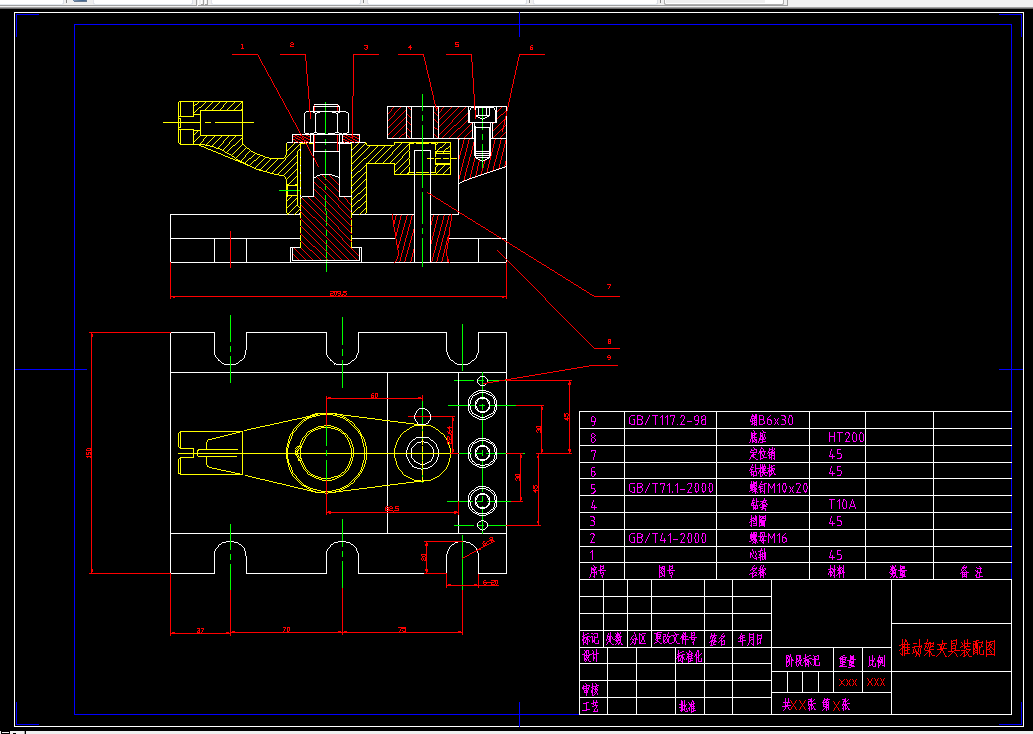Select the sheet count text 共XX张 第X张
The height and width of the screenshot is (734, 1033).
816,705
